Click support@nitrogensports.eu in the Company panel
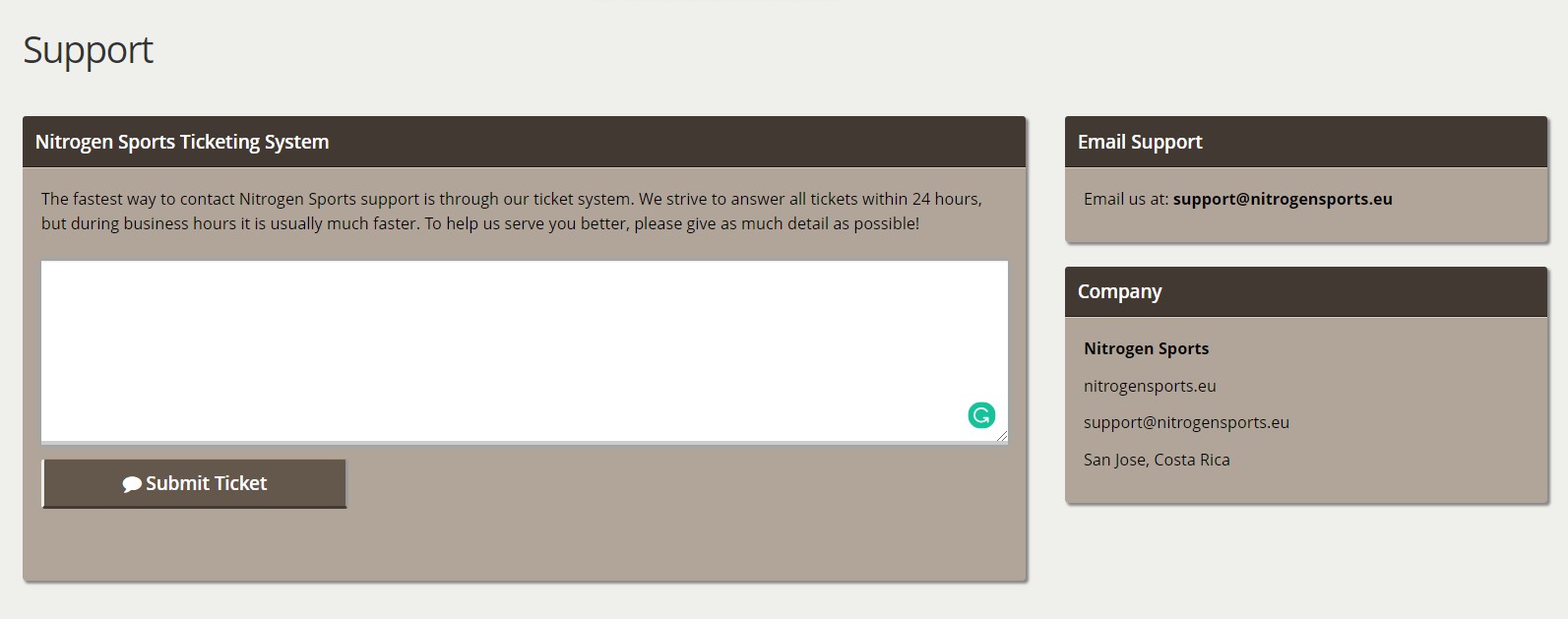 1186,422
